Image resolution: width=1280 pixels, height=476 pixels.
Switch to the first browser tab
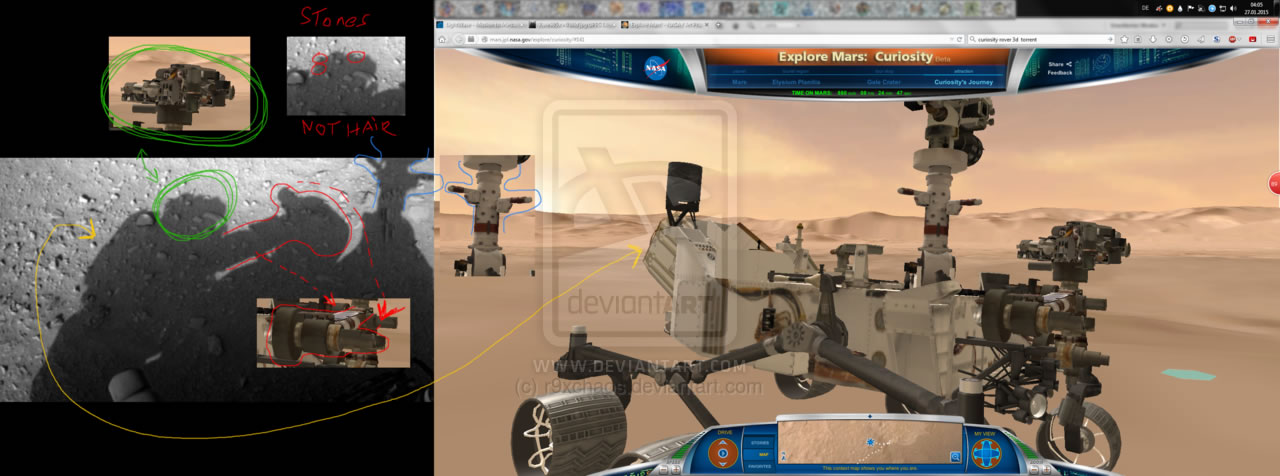(481, 25)
